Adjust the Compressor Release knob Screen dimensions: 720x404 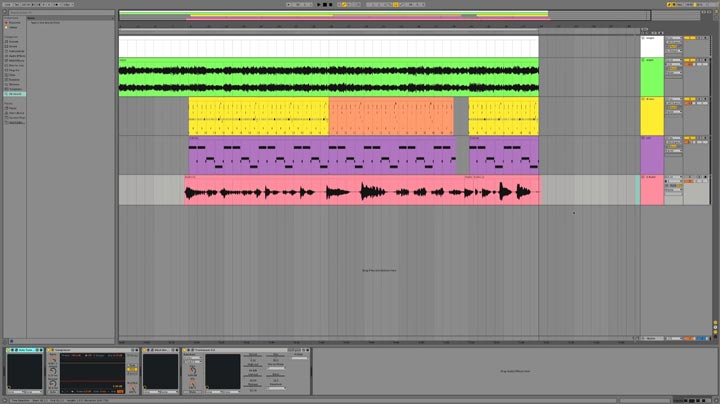(53, 382)
